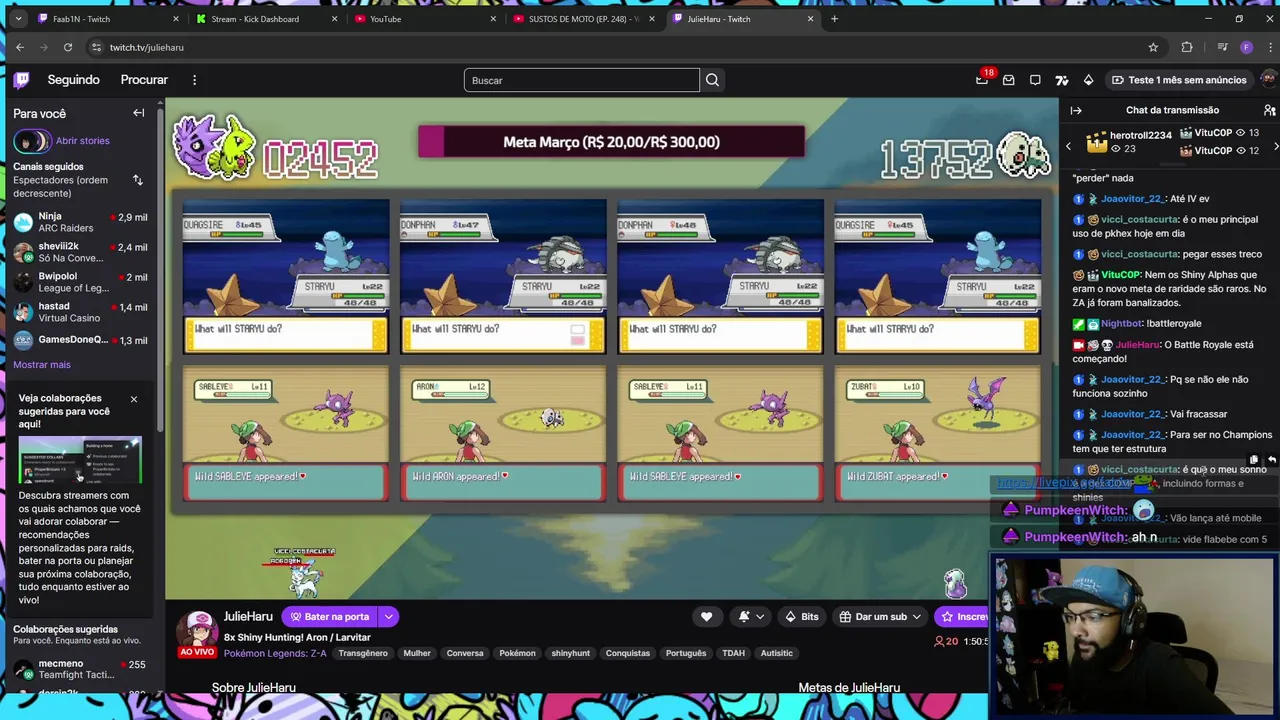
Task: Click the Inscrever subscribe button
Action: point(963,617)
